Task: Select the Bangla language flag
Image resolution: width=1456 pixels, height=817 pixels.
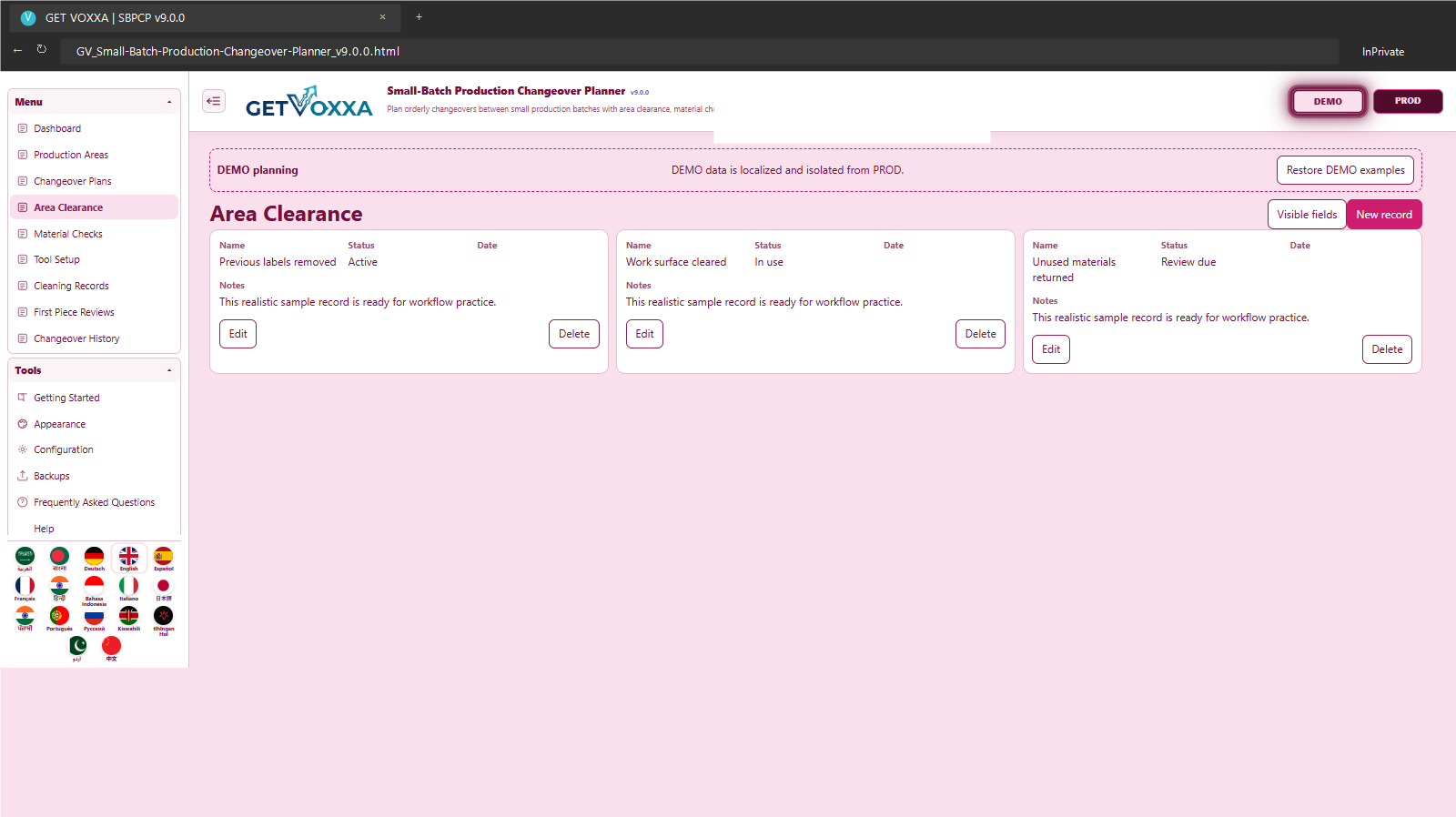Action: click(59, 559)
